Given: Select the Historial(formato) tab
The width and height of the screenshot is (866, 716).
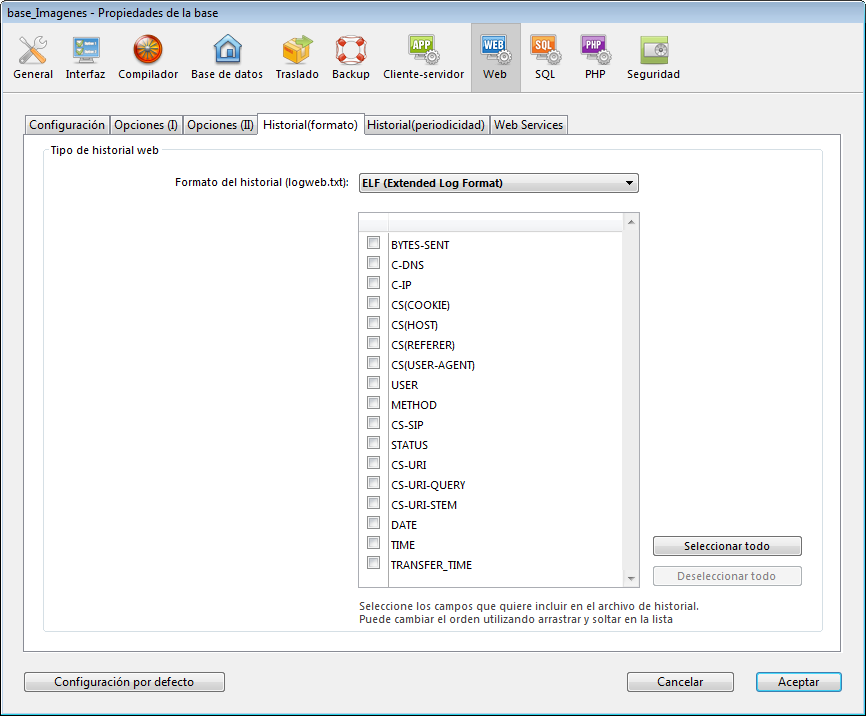Looking at the screenshot, I should pyautogui.click(x=310, y=124).
